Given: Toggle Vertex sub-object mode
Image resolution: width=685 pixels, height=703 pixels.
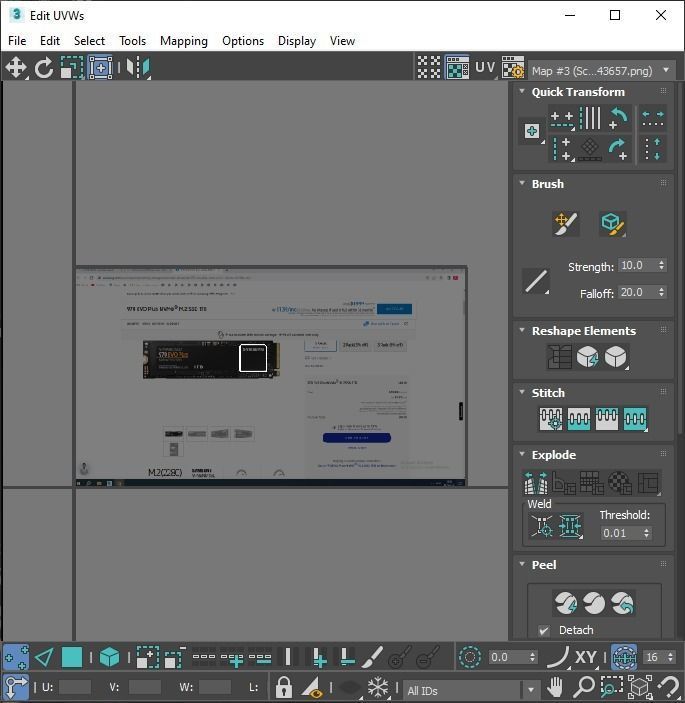Looking at the screenshot, I should tap(16, 658).
